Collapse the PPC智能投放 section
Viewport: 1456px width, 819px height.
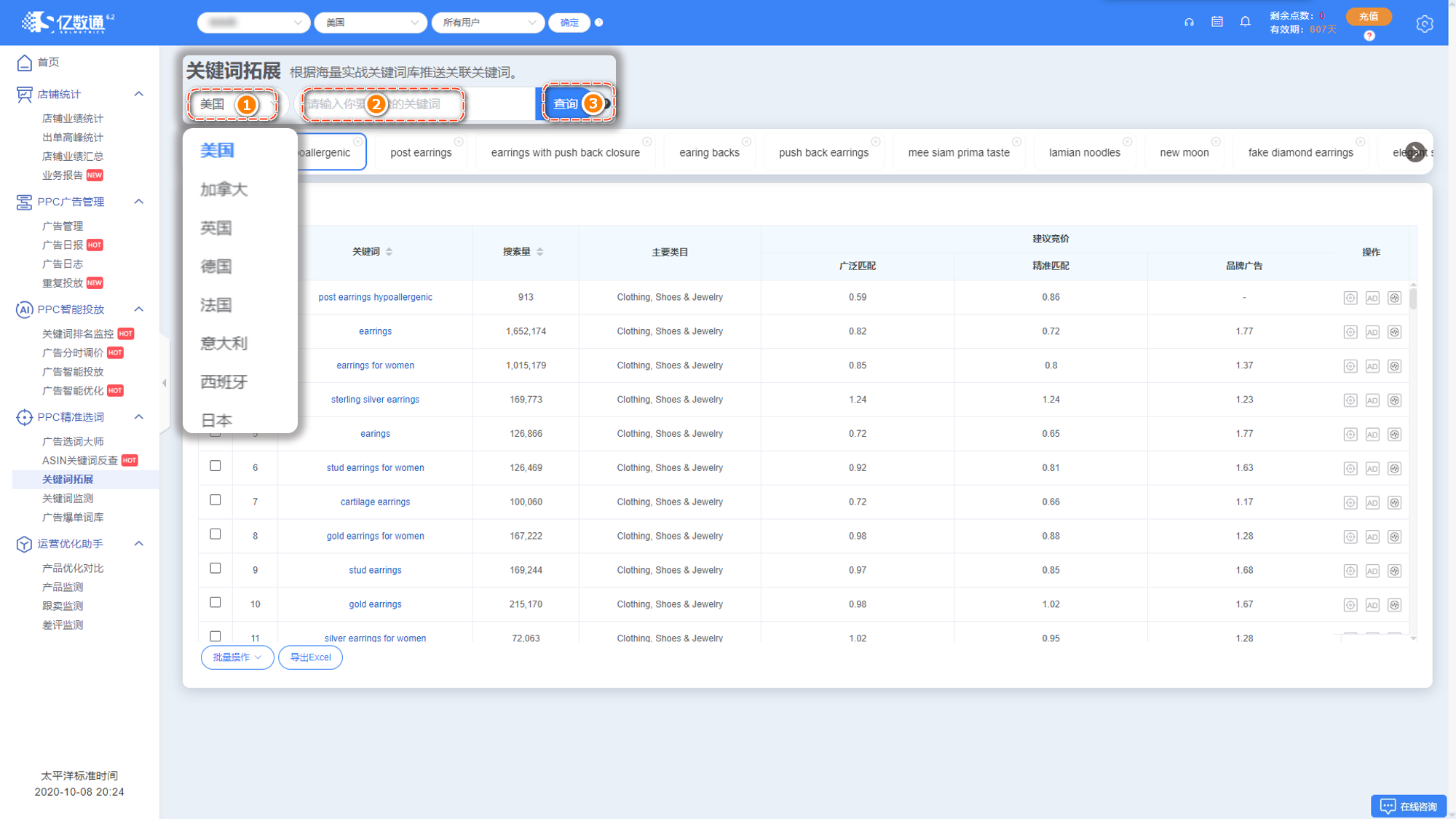pos(139,309)
